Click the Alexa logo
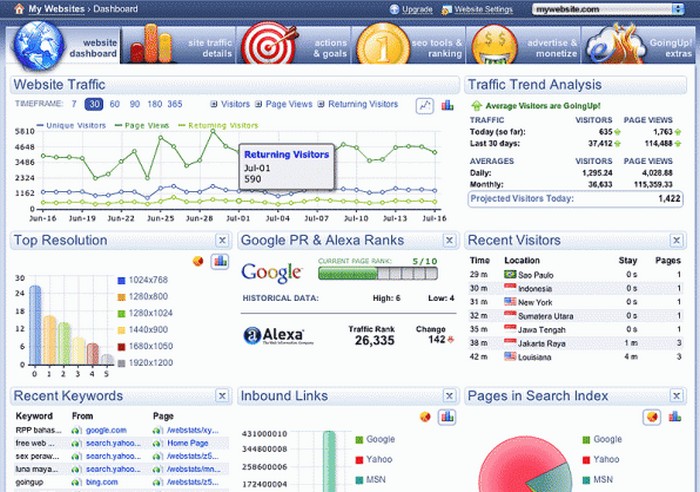 pyautogui.click(x=278, y=335)
